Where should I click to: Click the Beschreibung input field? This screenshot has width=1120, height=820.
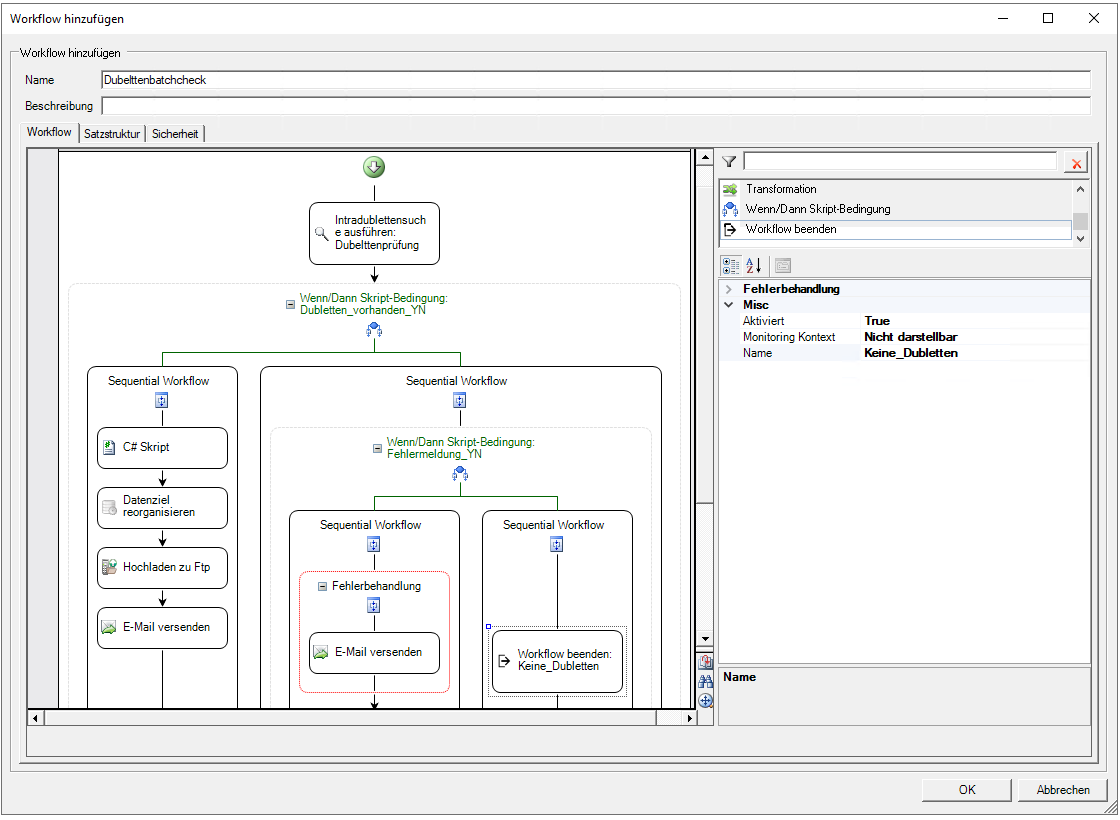click(x=596, y=106)
